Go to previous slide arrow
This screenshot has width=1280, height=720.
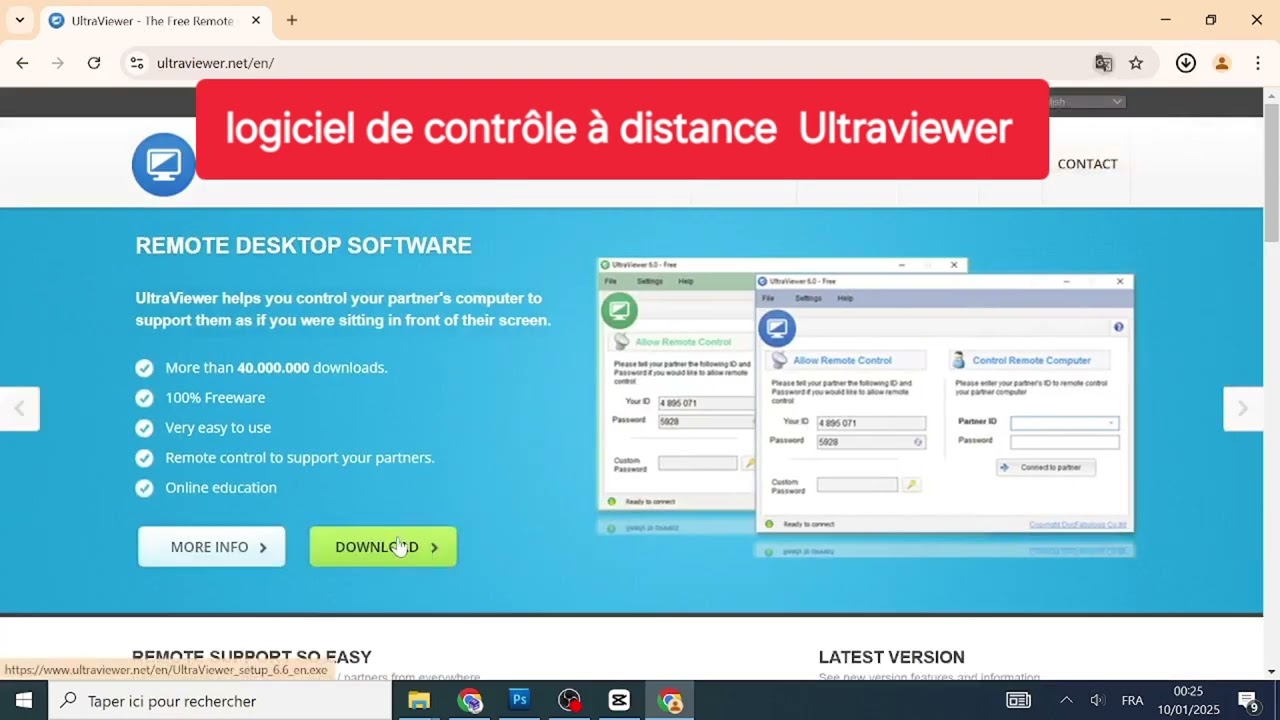19,408
